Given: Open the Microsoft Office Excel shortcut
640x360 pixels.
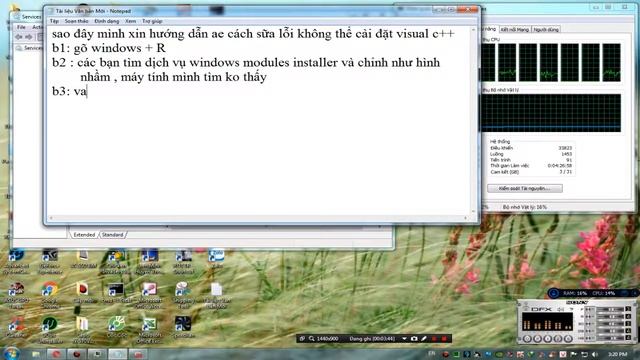Looking at the screenshot, I should click(149, 329).
